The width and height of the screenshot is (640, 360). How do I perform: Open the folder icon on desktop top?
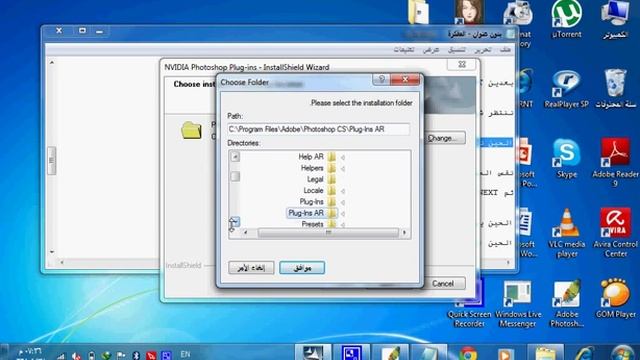[x=419, y=11]
